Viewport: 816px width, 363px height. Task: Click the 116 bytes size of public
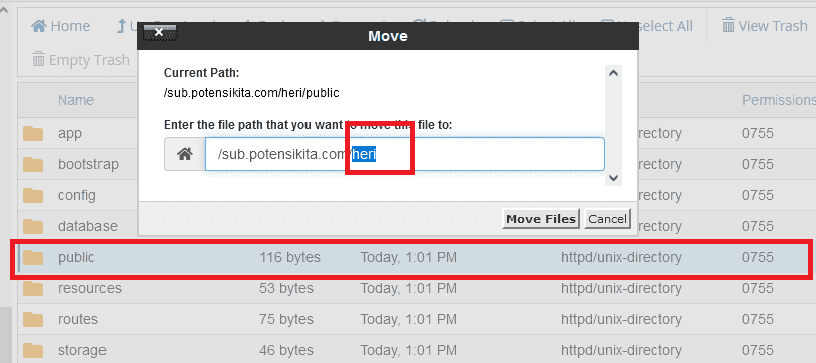(290, 257)
